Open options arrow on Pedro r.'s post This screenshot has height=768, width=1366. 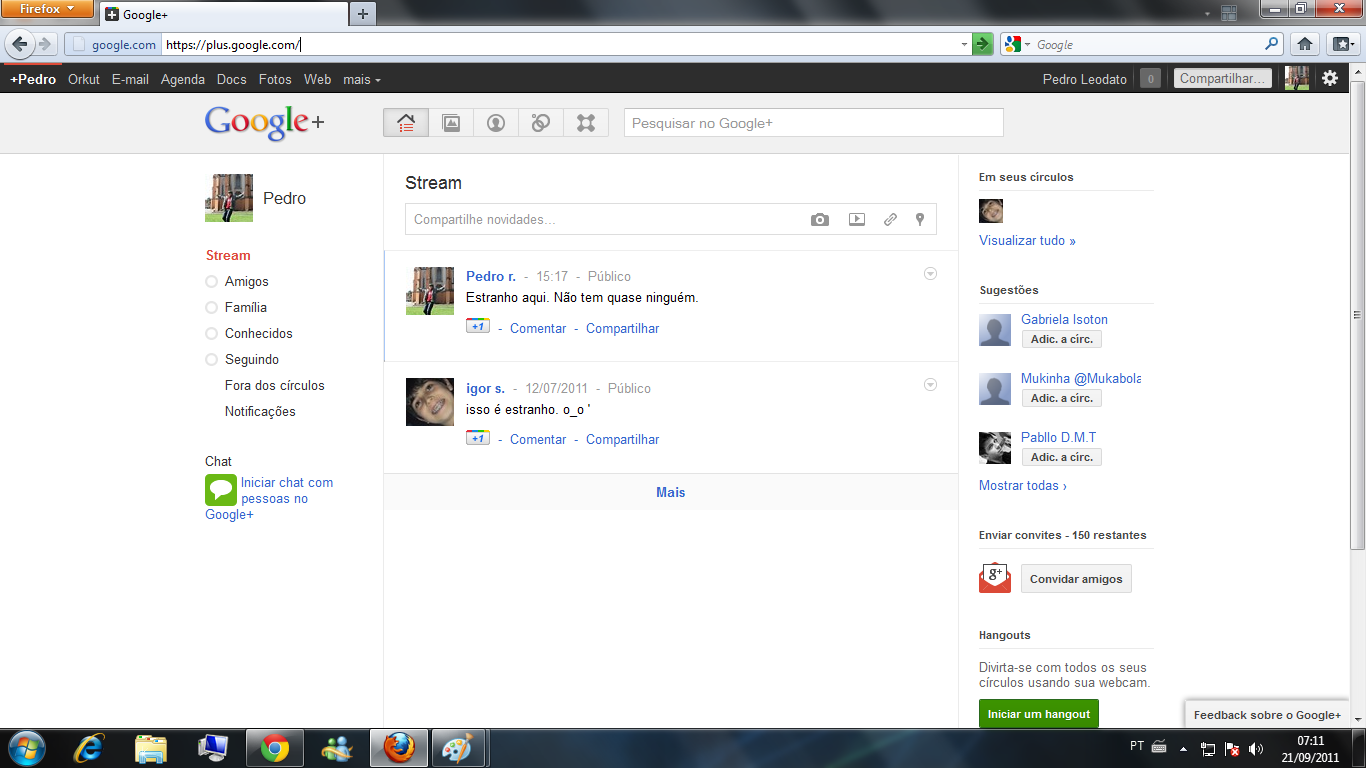[930, 274]
